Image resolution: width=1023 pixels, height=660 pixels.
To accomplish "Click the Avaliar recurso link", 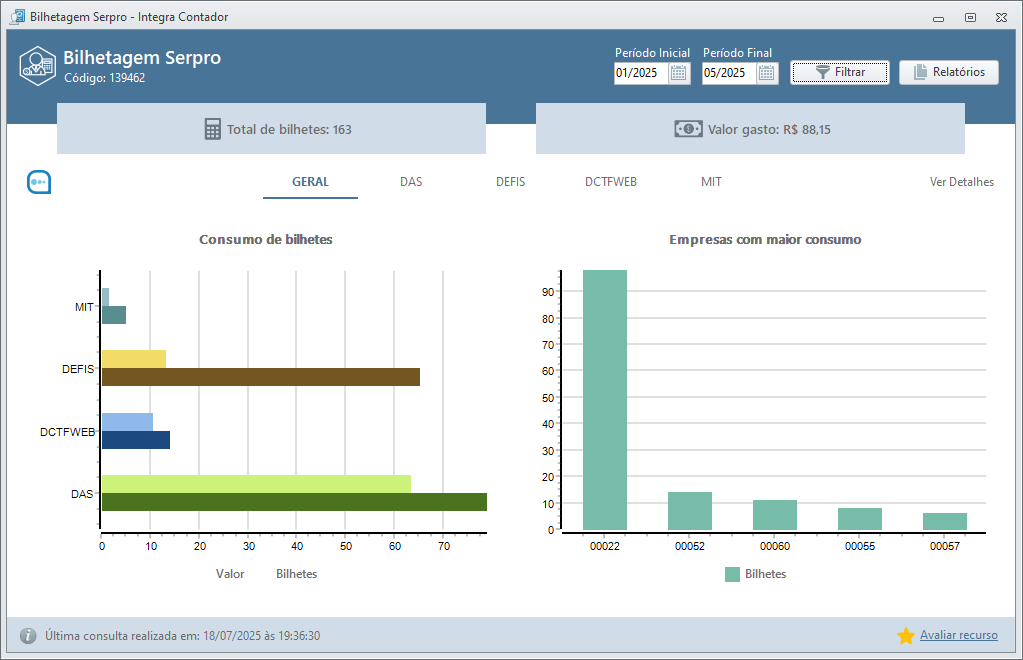I will coord(958,636).
